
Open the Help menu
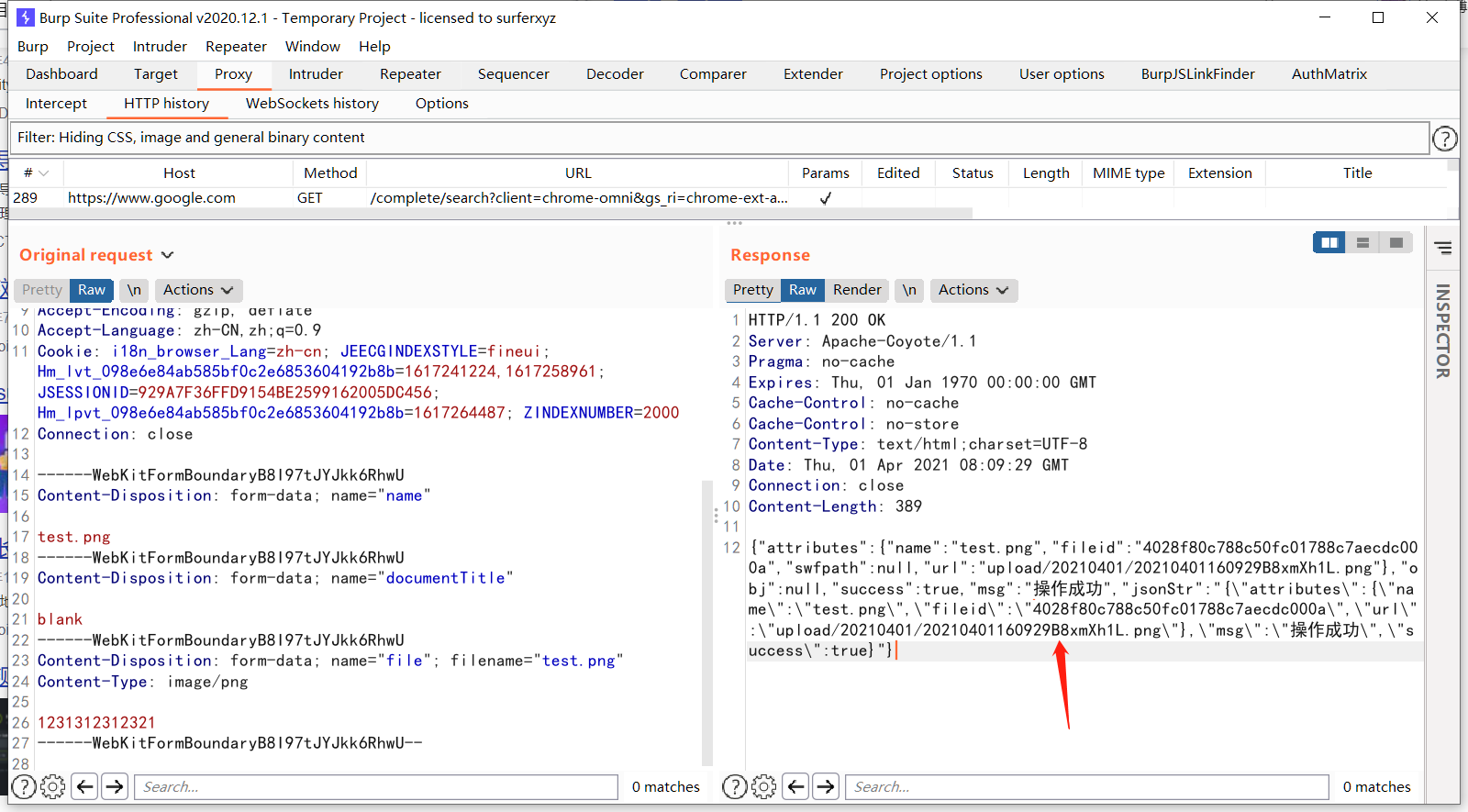click(374, 47)
